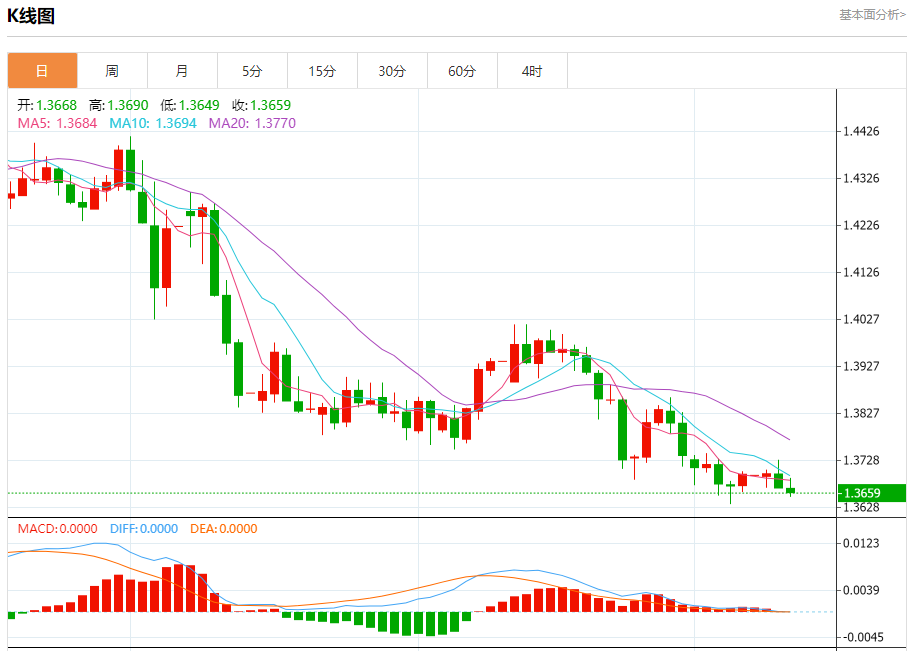Open the 15分 chart tab

pos(322,71)
